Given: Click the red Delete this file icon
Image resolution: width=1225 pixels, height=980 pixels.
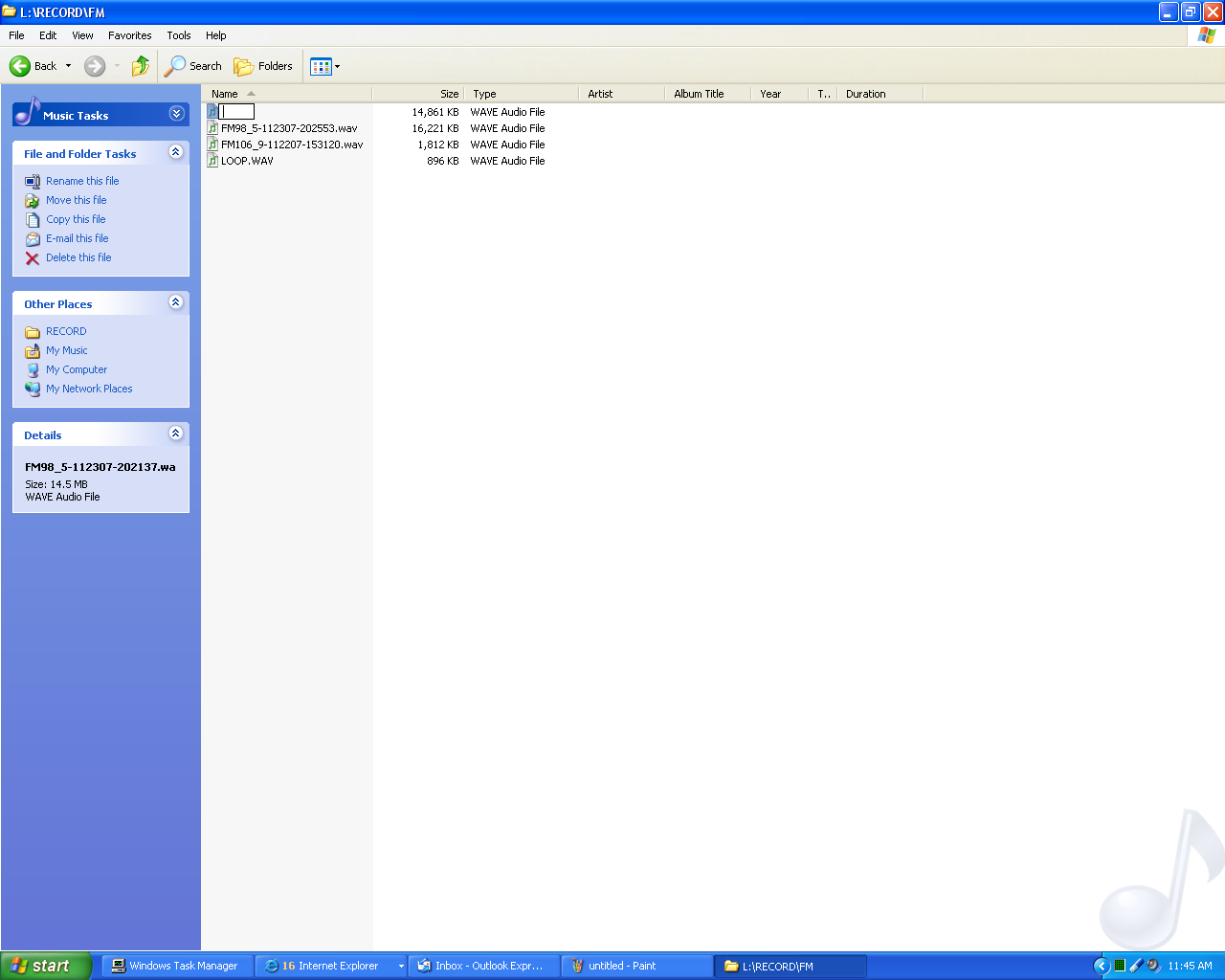Looking at the screenshot, I should click(x=33, y=258).
